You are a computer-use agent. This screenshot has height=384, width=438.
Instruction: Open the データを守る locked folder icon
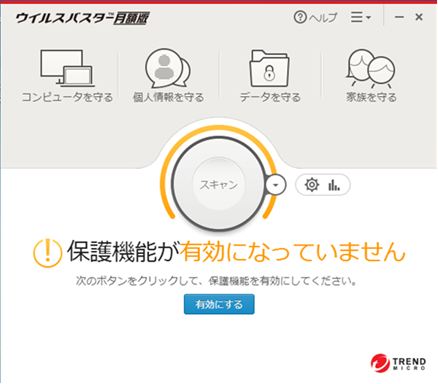point(270,69)
